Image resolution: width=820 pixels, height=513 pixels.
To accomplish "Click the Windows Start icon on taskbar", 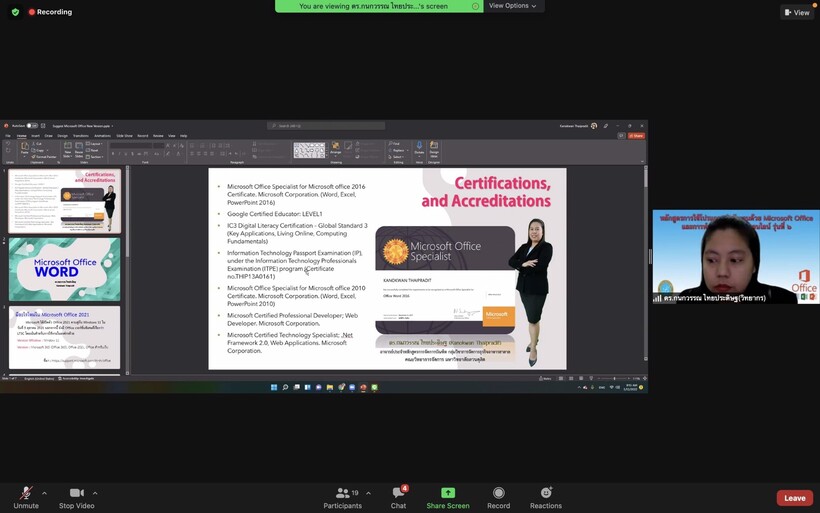I will (274, 387).
